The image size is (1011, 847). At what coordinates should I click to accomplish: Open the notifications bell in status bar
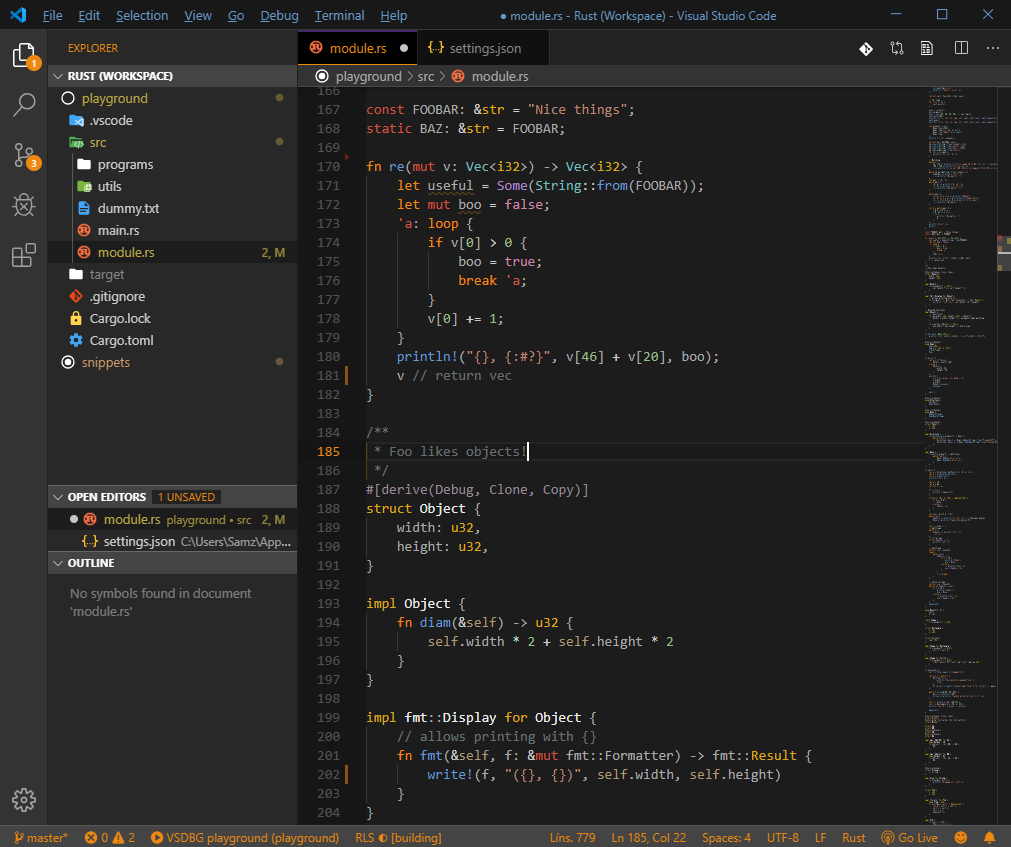990,837
